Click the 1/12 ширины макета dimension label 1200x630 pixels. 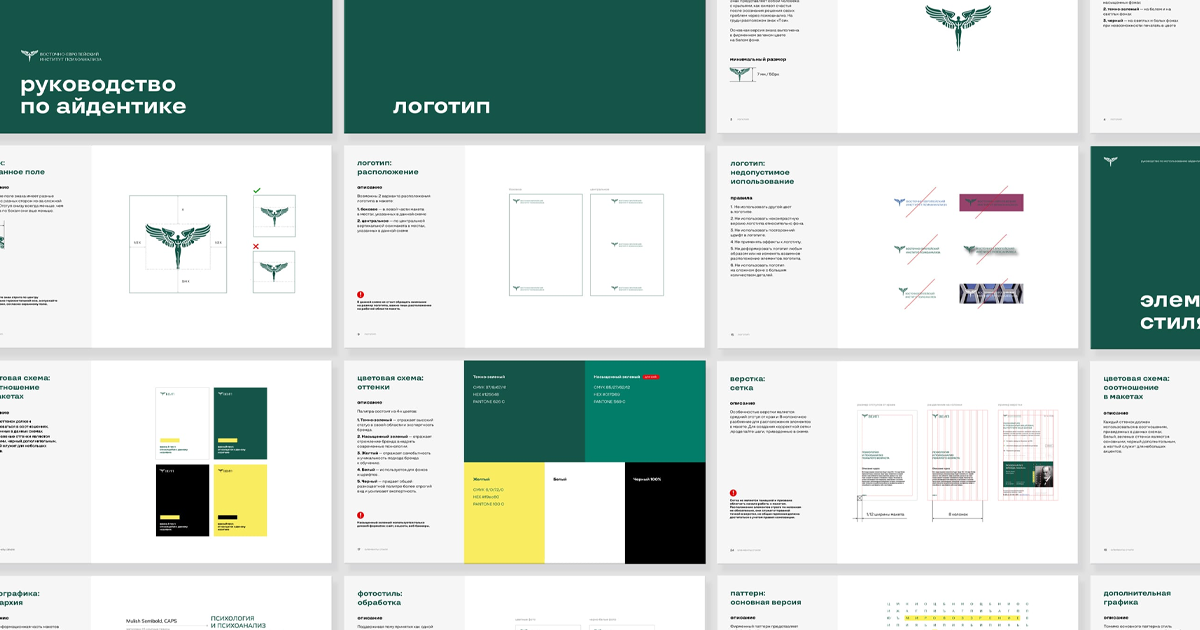(x=883, y=513)
